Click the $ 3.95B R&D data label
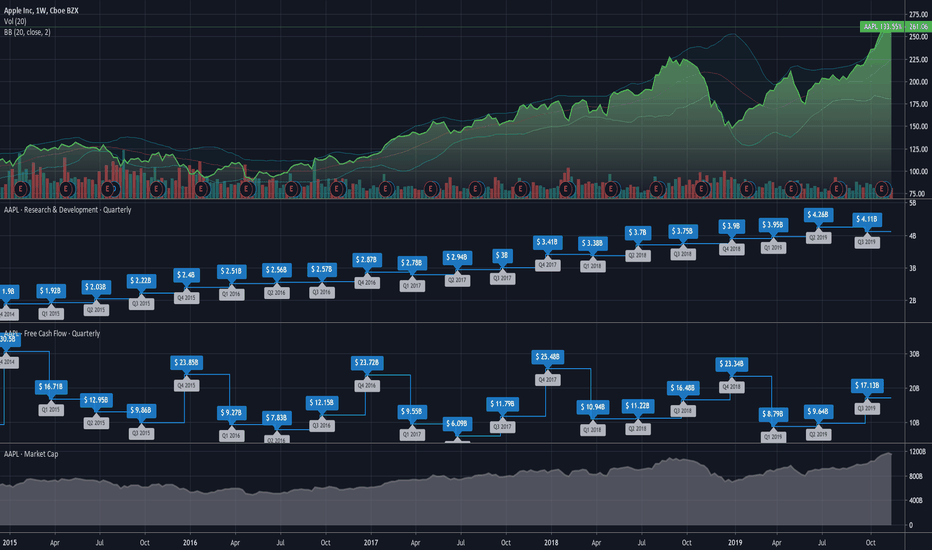 point(773,225)
